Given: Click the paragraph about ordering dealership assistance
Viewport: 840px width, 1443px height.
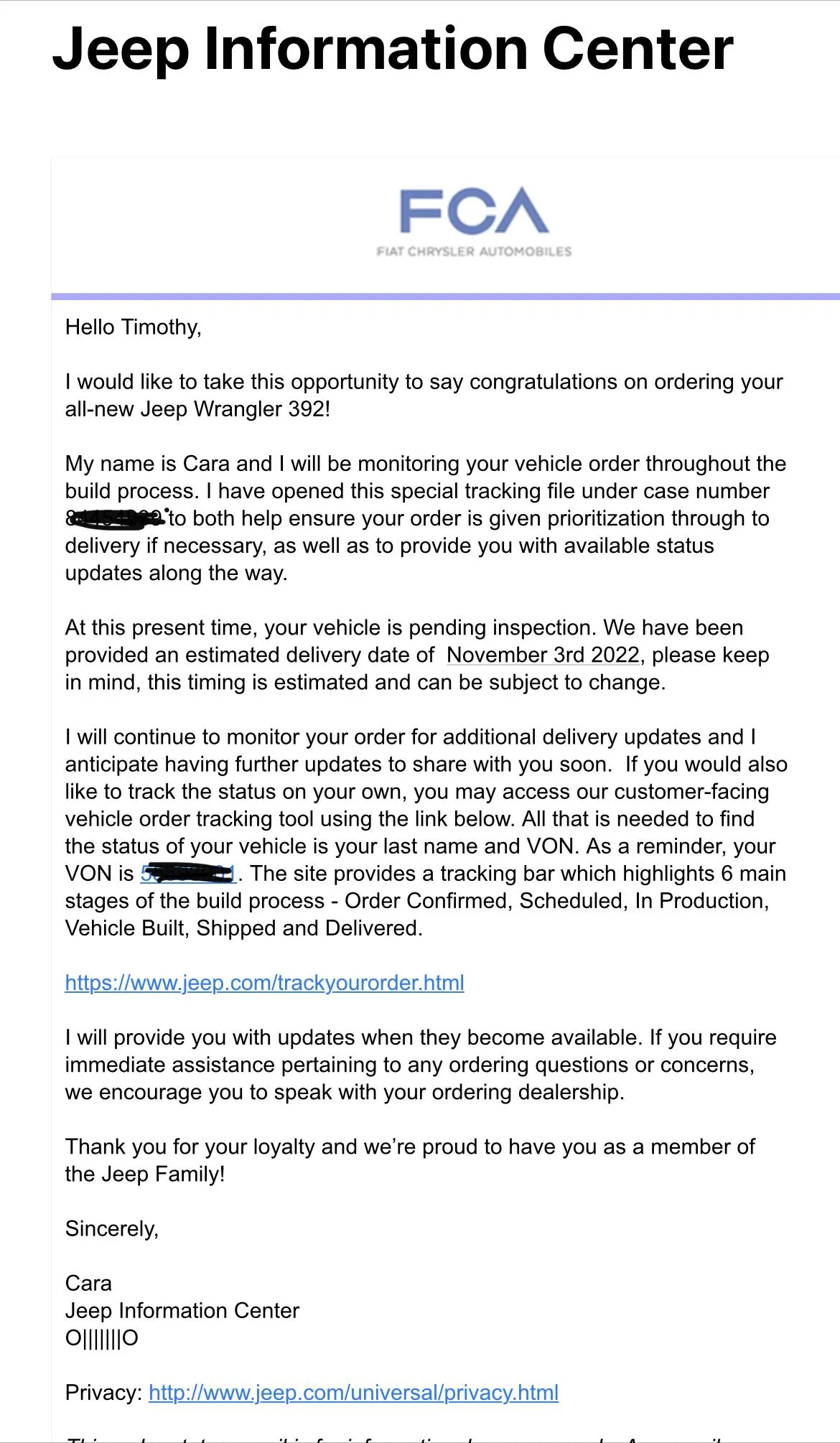Looking at the screenshot, I should [x=421, y=1065].
